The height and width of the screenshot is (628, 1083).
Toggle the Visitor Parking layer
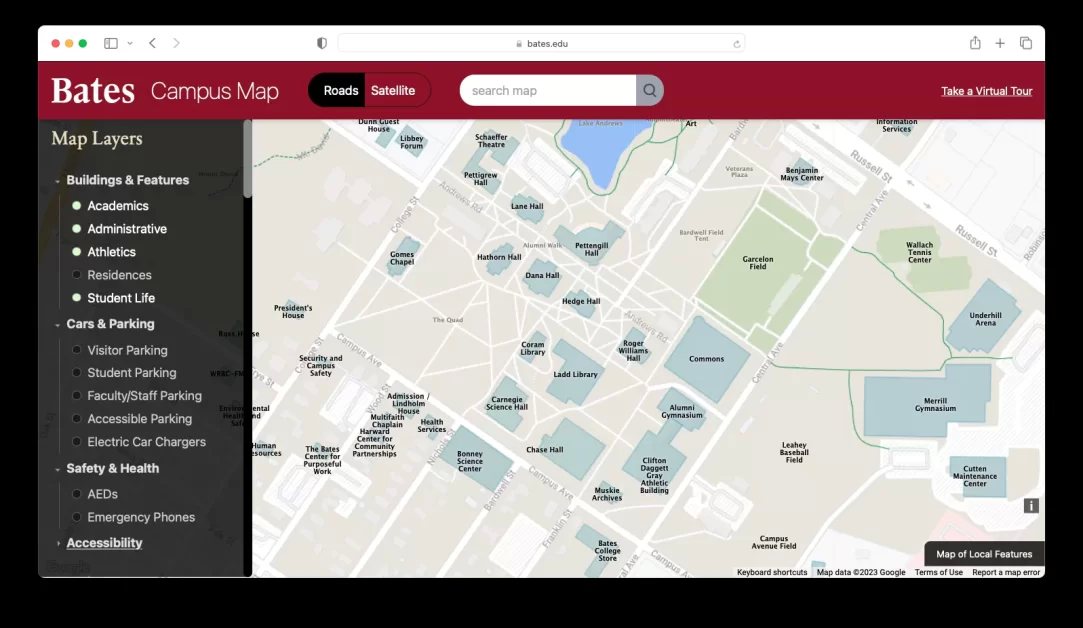[76, 350]
